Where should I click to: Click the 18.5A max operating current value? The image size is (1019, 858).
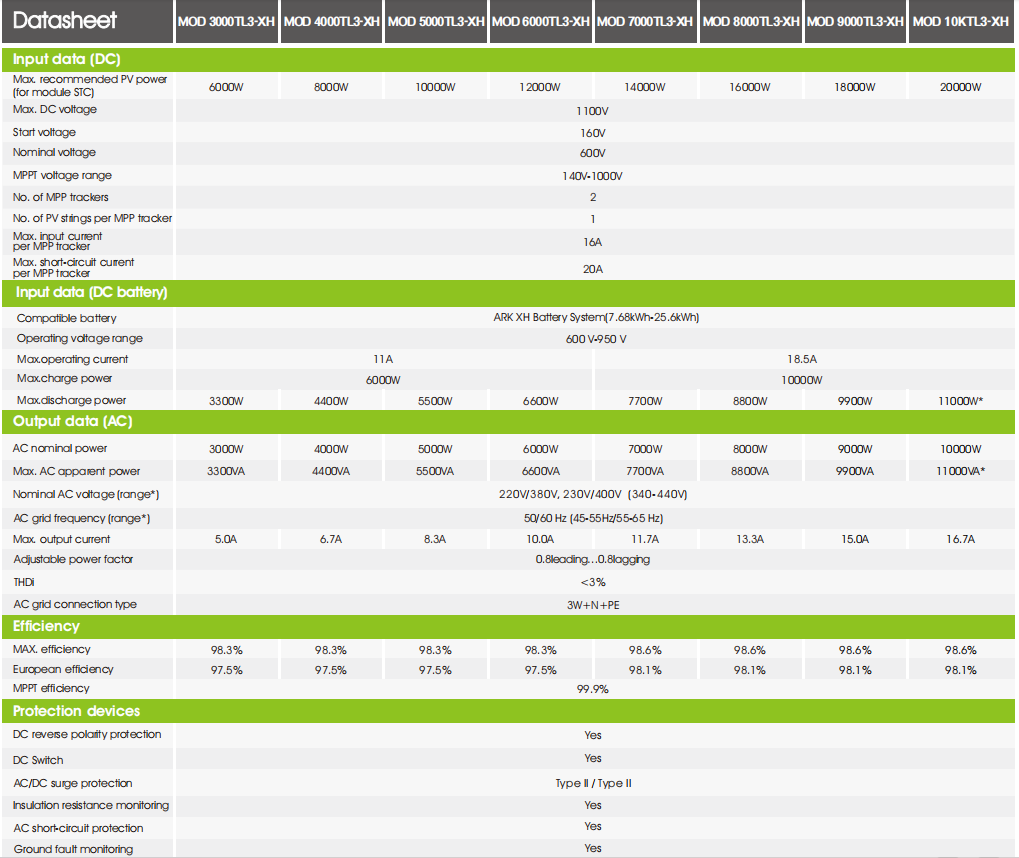click(802, 359)
